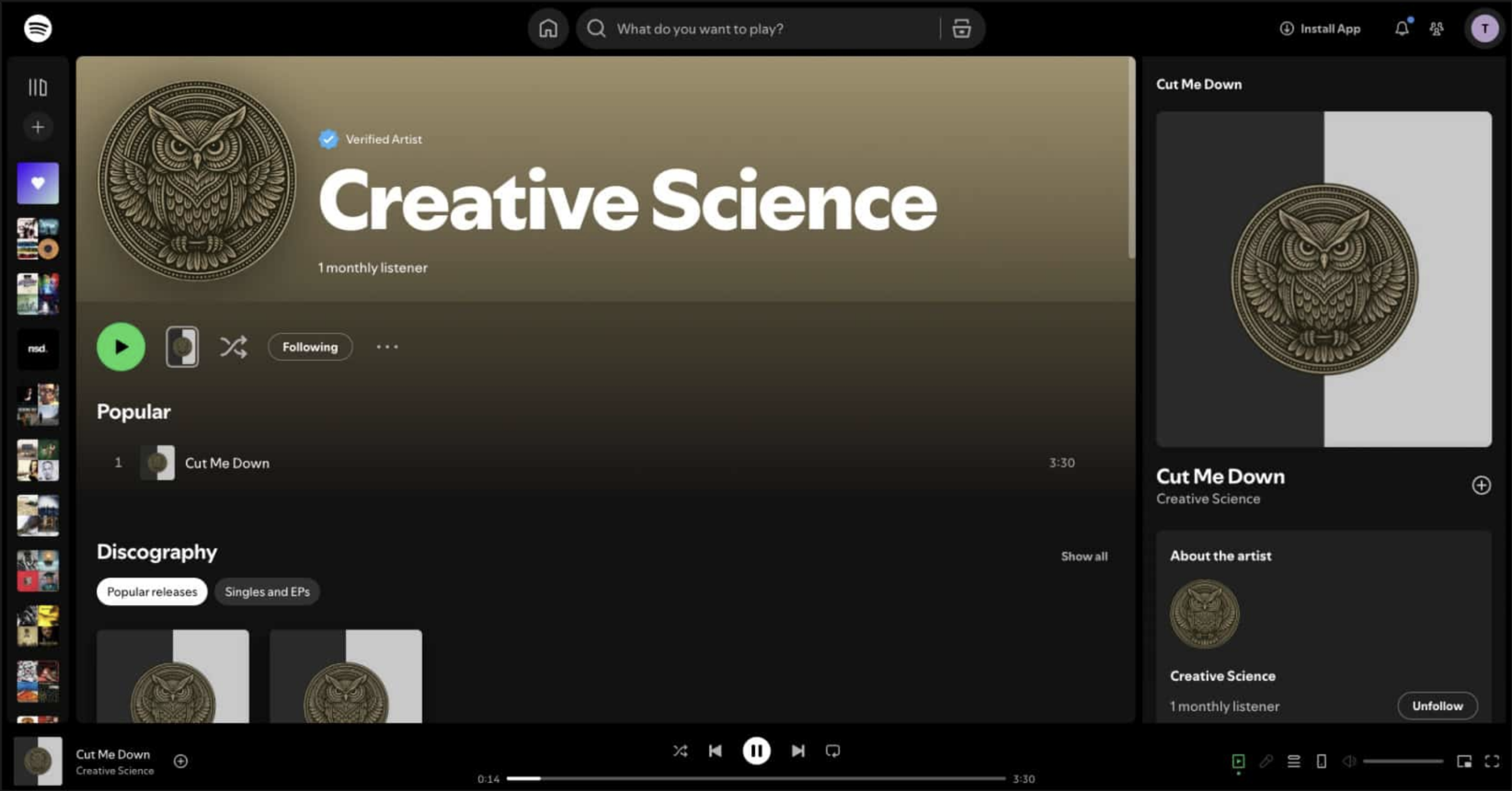Open the nsd. playlist in sidebar
This screenshot has height=791, width=1512.
[x=38, y=349]
